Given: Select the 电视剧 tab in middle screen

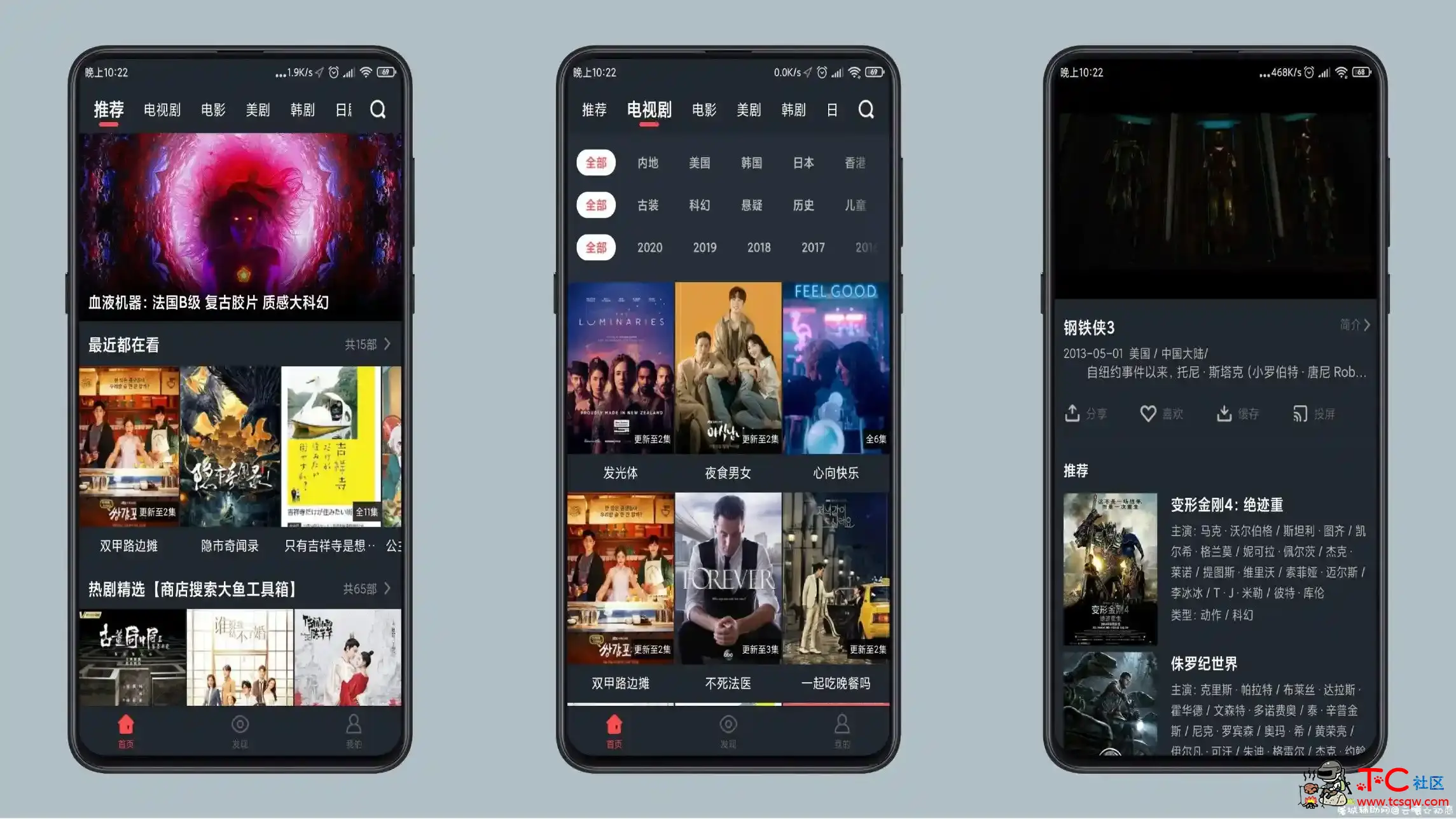Looking at the screenshot, I should [648, 109].
